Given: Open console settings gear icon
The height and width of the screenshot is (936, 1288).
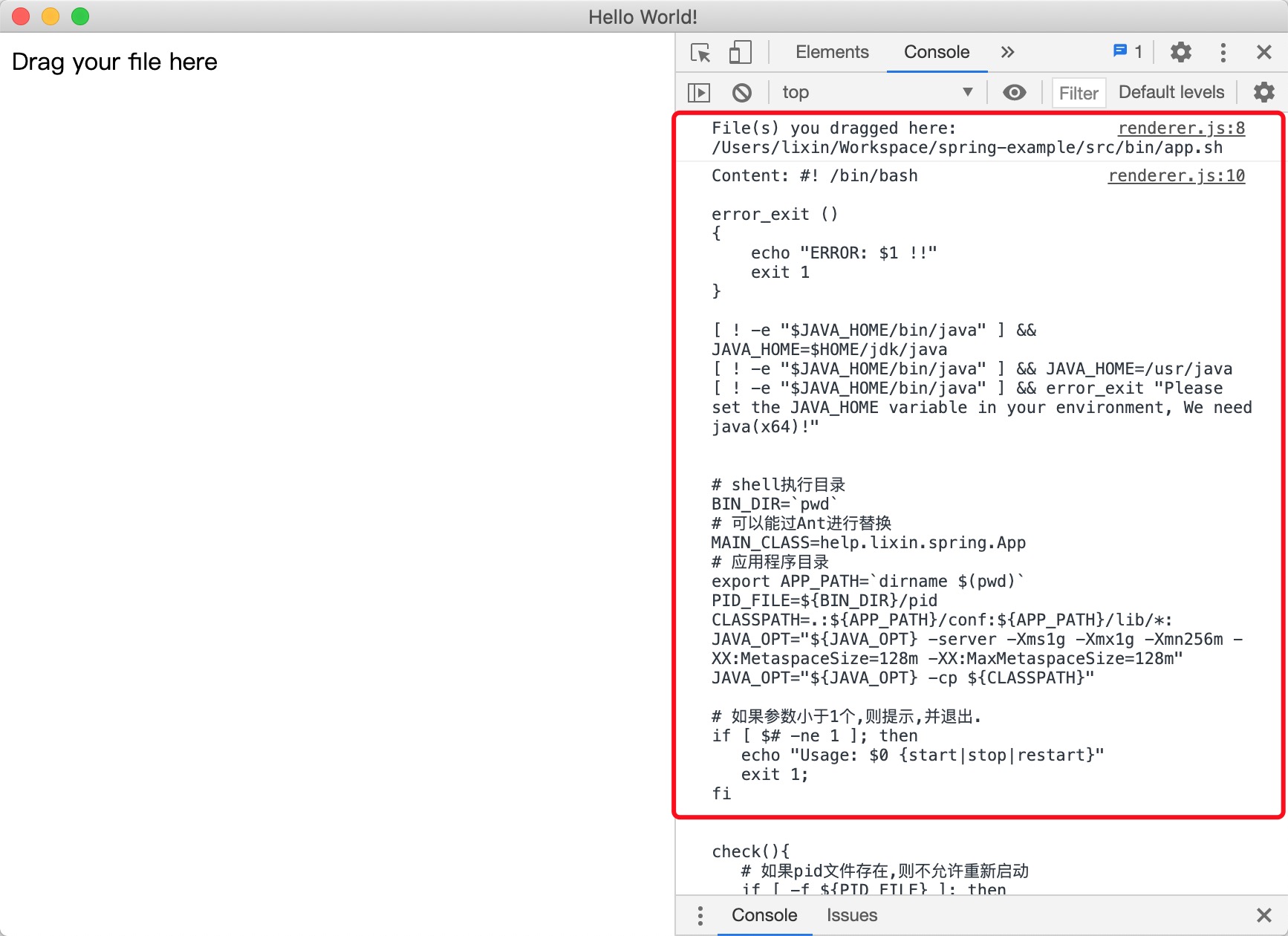Looking at the screenshot, I should 1264,92.
